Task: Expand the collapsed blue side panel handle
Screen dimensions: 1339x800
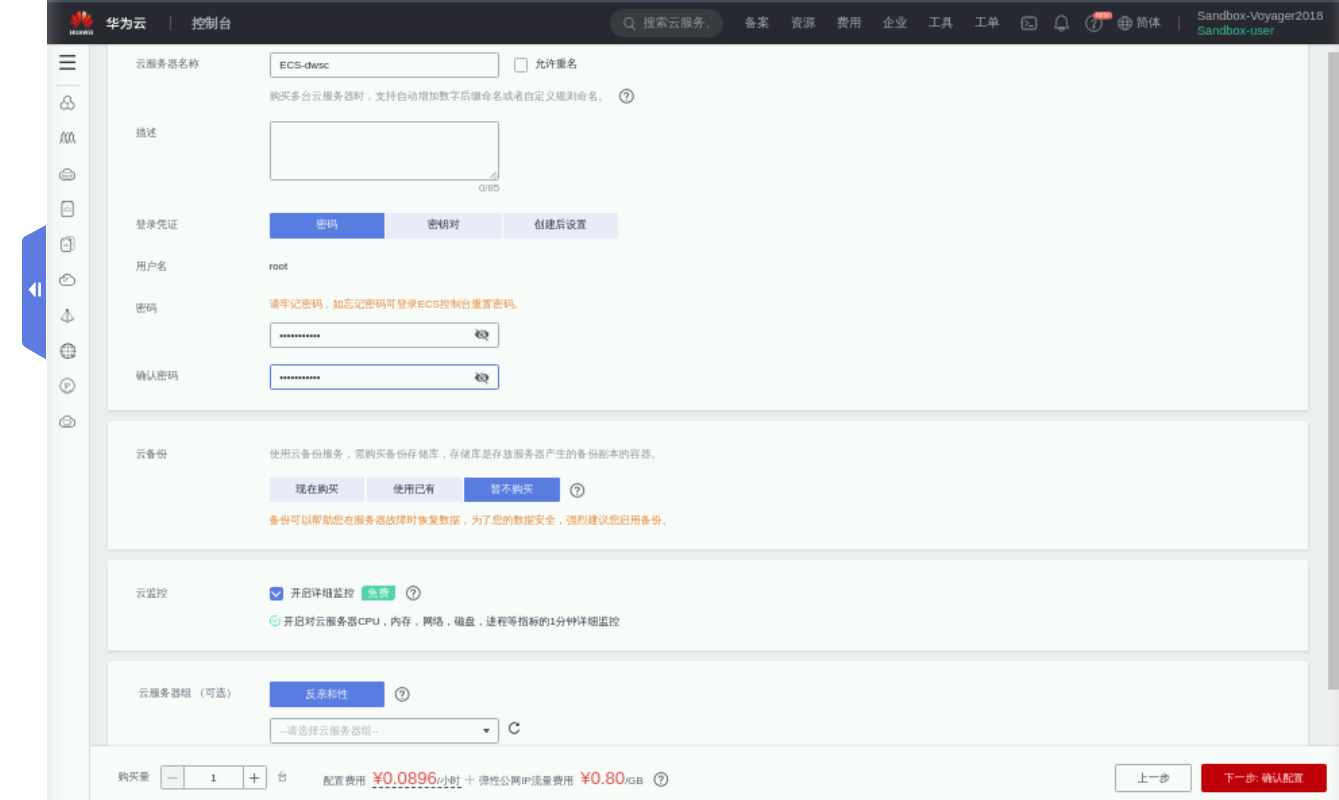Action: pos(34,290)
